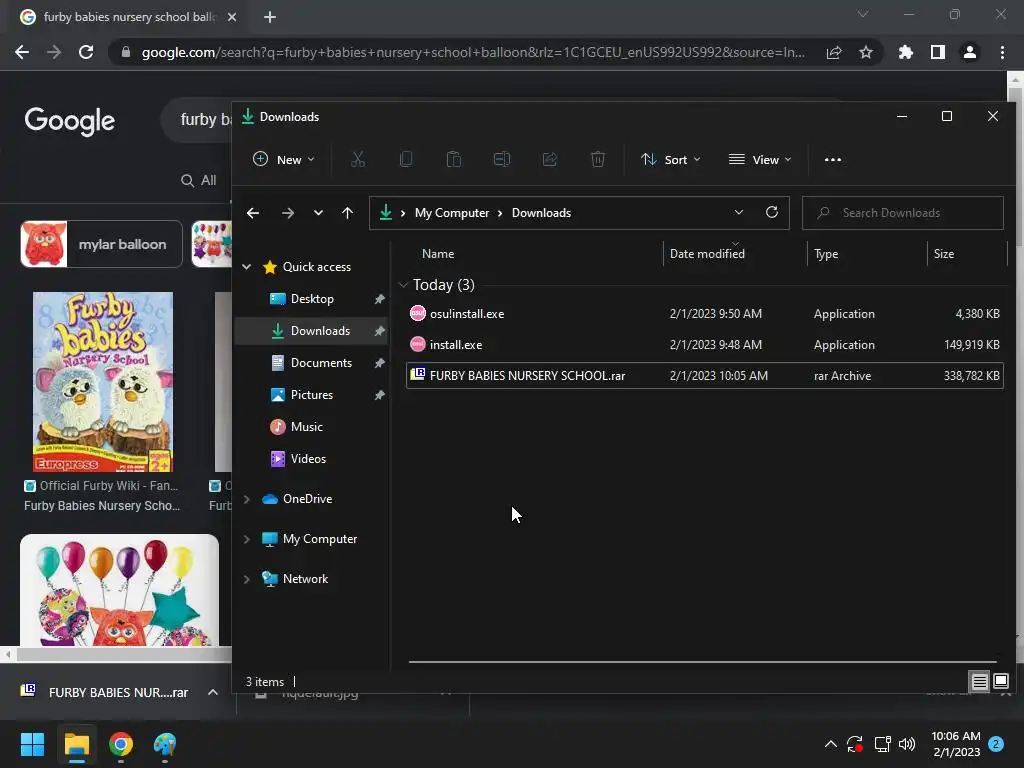The height and width of the screenshot is (768, 1024).
Task: Select Desktop in Quick access
Action: 311,298
